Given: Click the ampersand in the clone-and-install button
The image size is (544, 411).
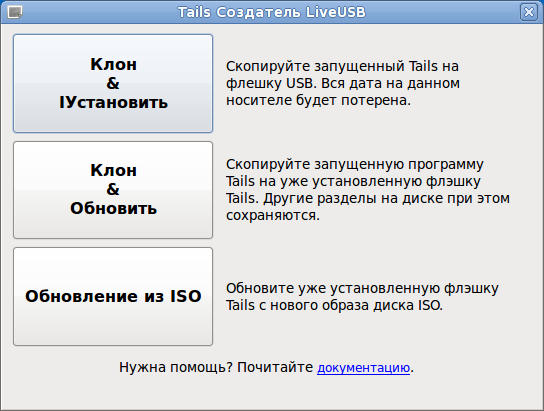Looking at the screenshot, I should (113, 83).
